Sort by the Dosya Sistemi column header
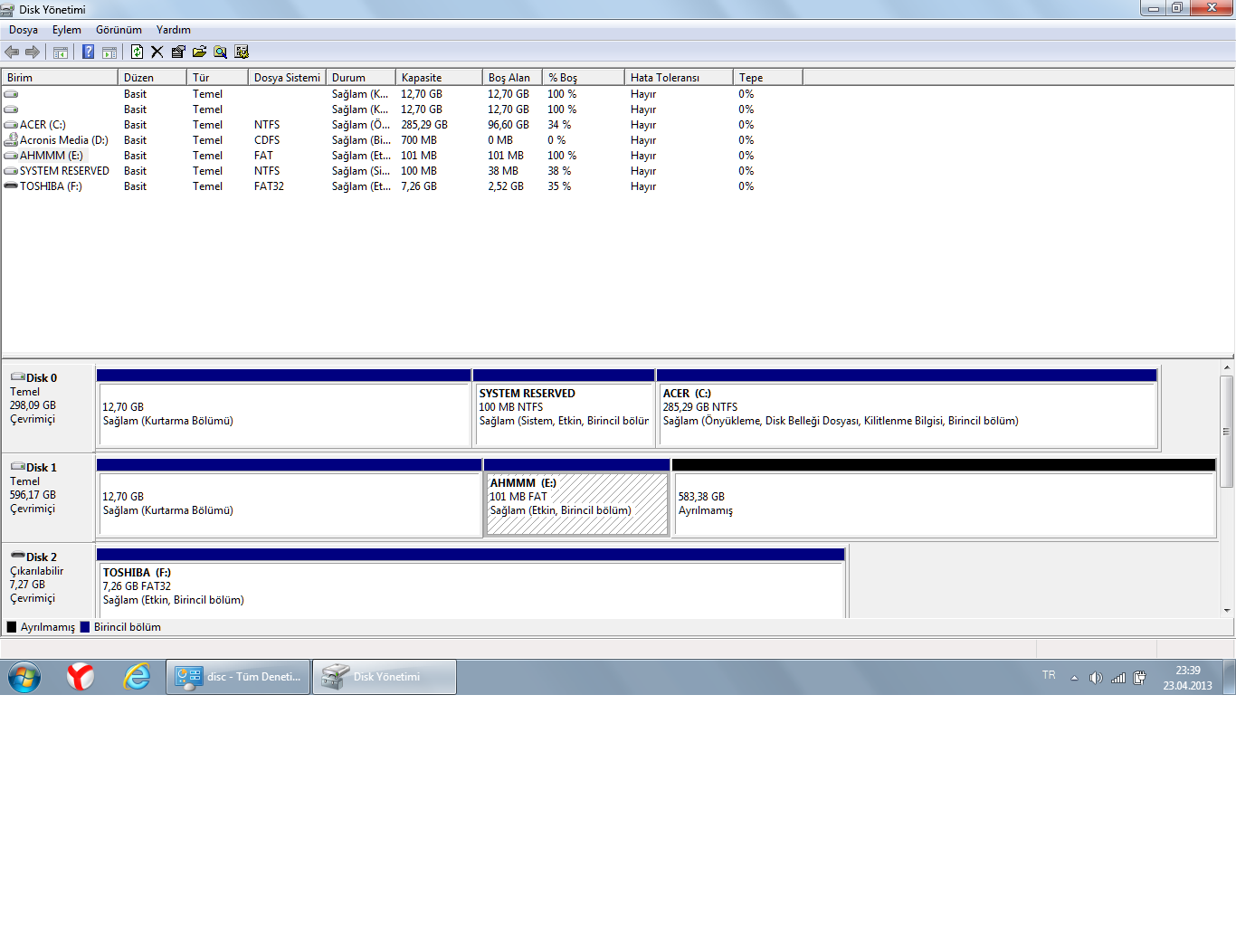 tap(287, 78)
